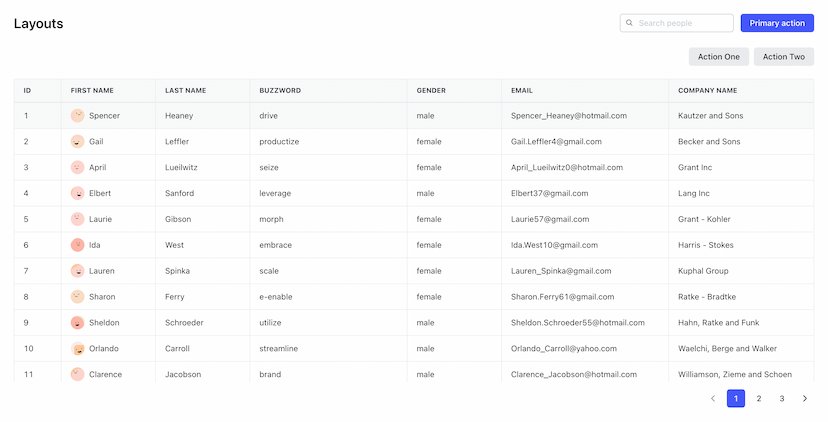
Task: Click company Becker and Sons
Action: click(709, 142)
